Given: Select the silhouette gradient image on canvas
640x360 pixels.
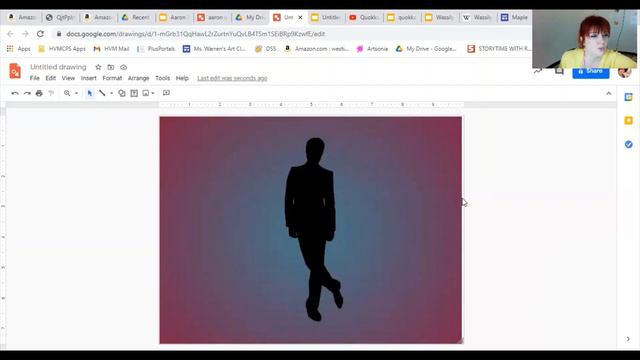Looking at the screenshot, I should (311, 230).
